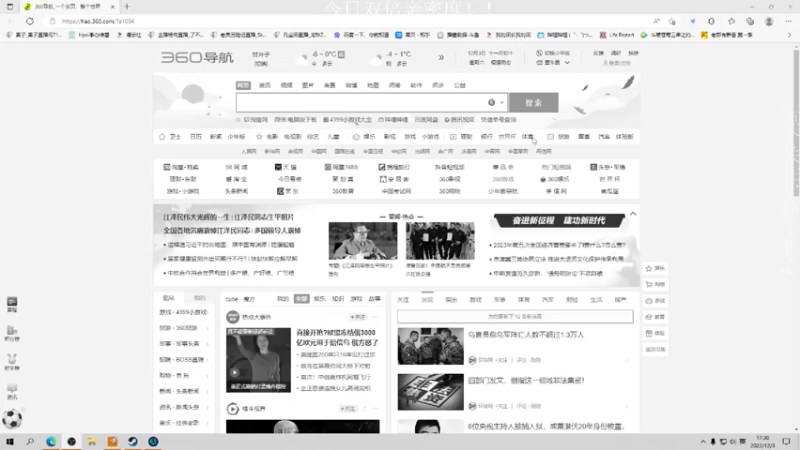Click the browser address bar URL
This screenshot has width=800, height=450.
tap(98, 21)
